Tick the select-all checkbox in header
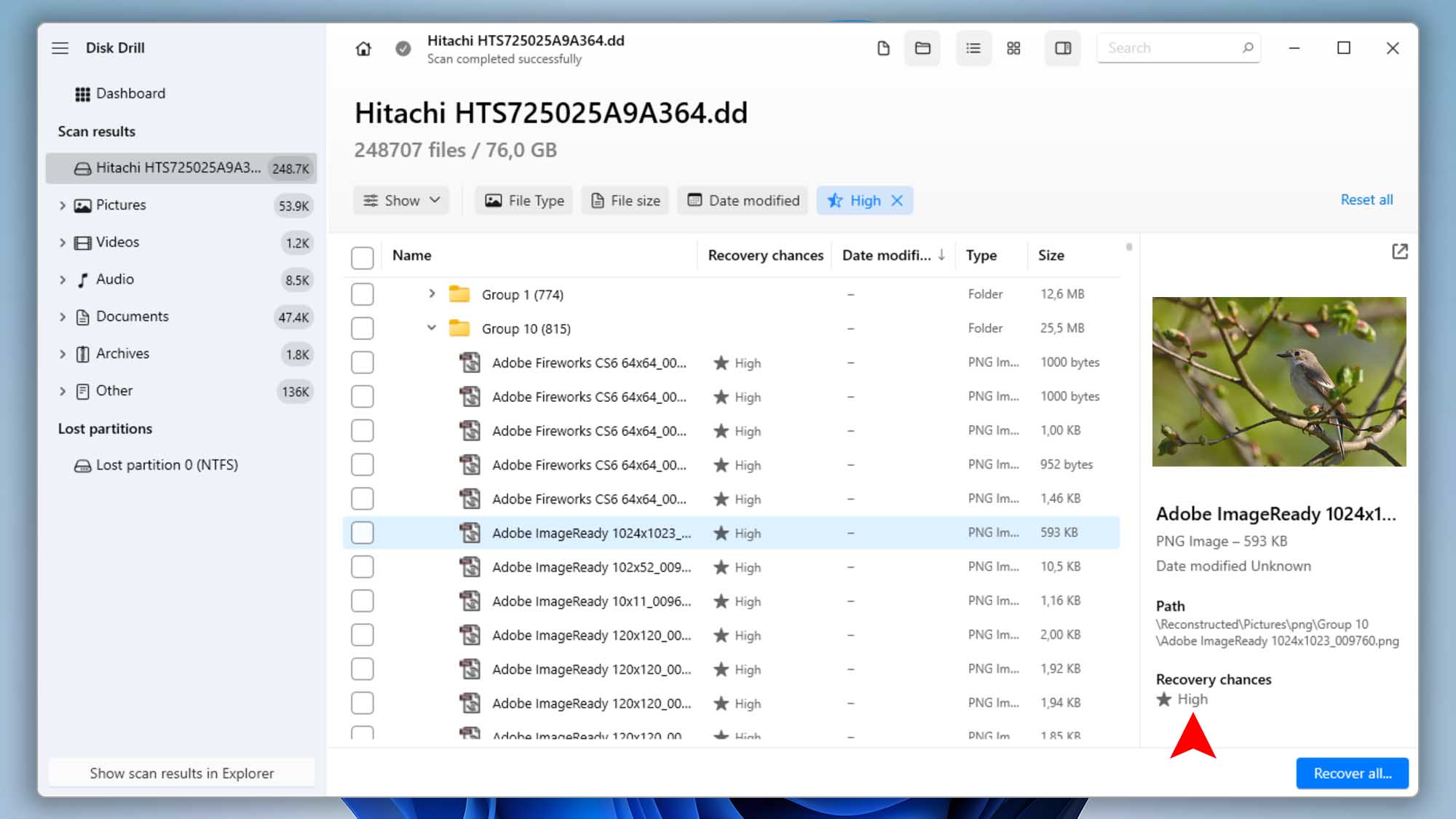Viewport: 1456px width, 819px height. [362, 257]
